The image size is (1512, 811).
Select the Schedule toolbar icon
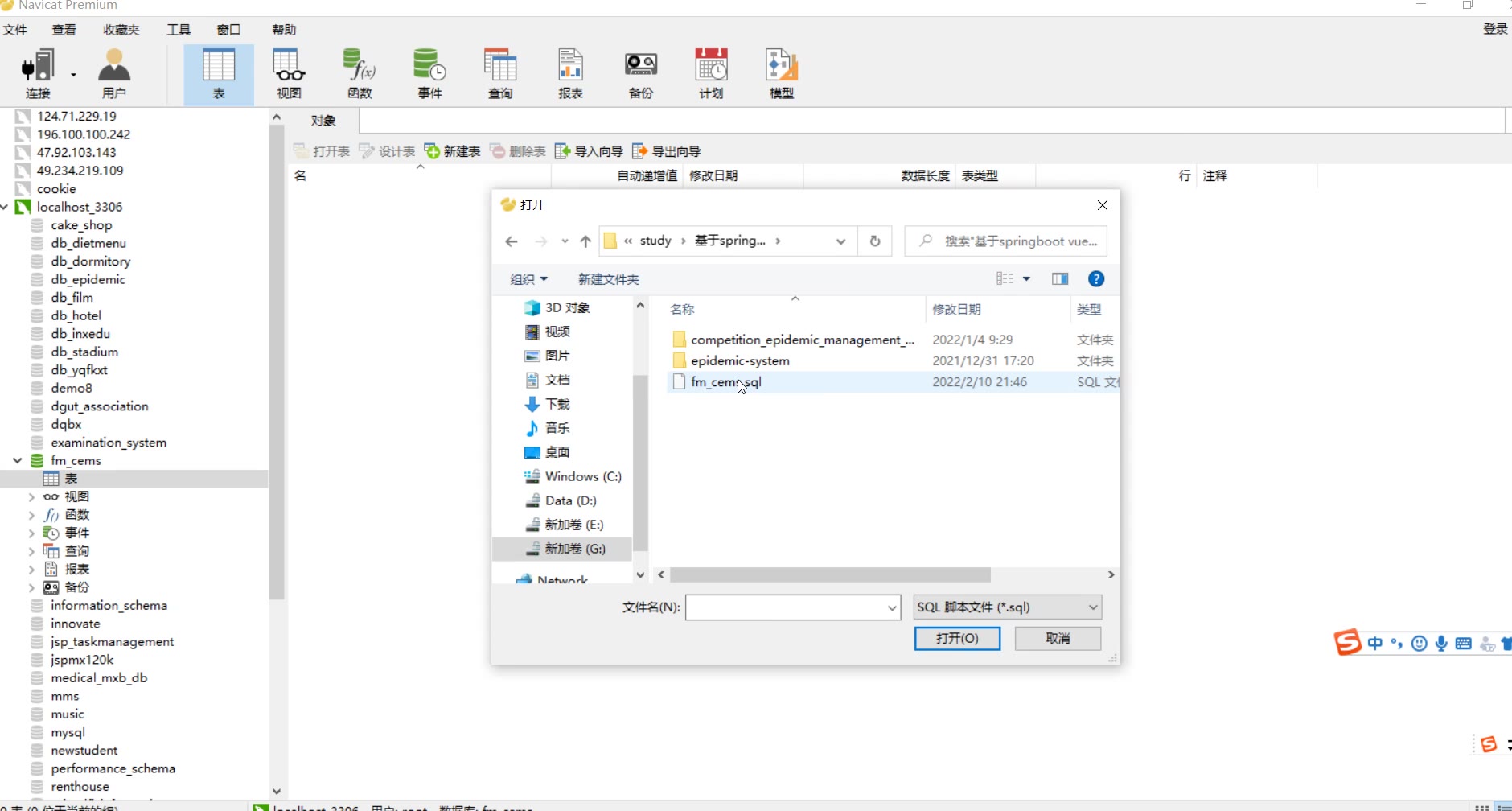pyautogui.click(x=711, y=74)
